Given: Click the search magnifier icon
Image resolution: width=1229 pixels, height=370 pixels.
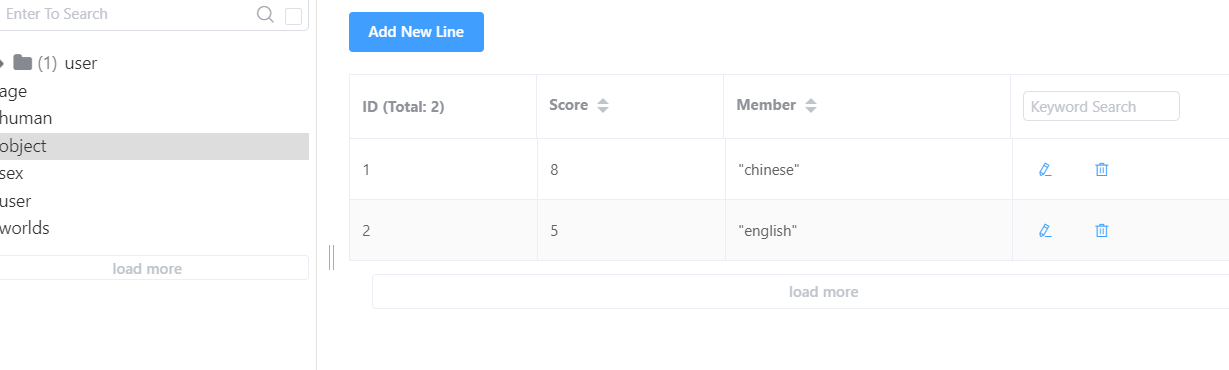Looking at the screenshot, I should pyautogui.click(x=265, y=14).
